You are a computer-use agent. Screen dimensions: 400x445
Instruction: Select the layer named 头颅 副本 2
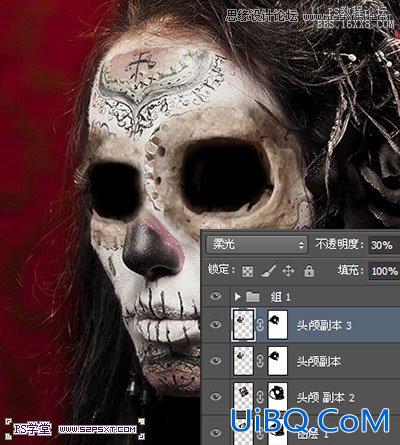325,397
